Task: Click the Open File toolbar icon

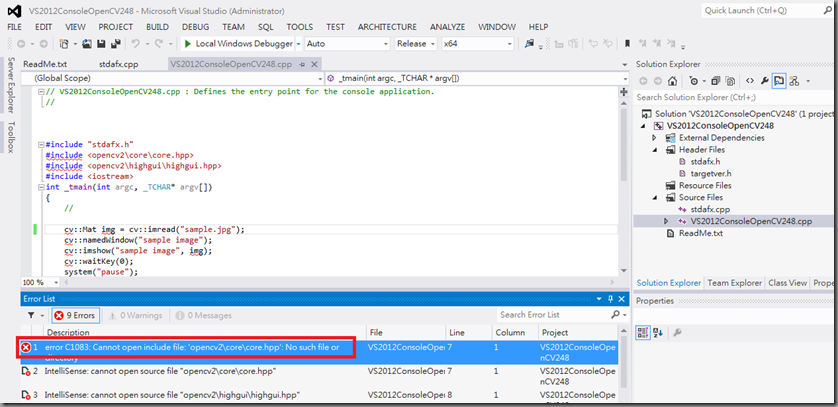Action: [87, 44]
